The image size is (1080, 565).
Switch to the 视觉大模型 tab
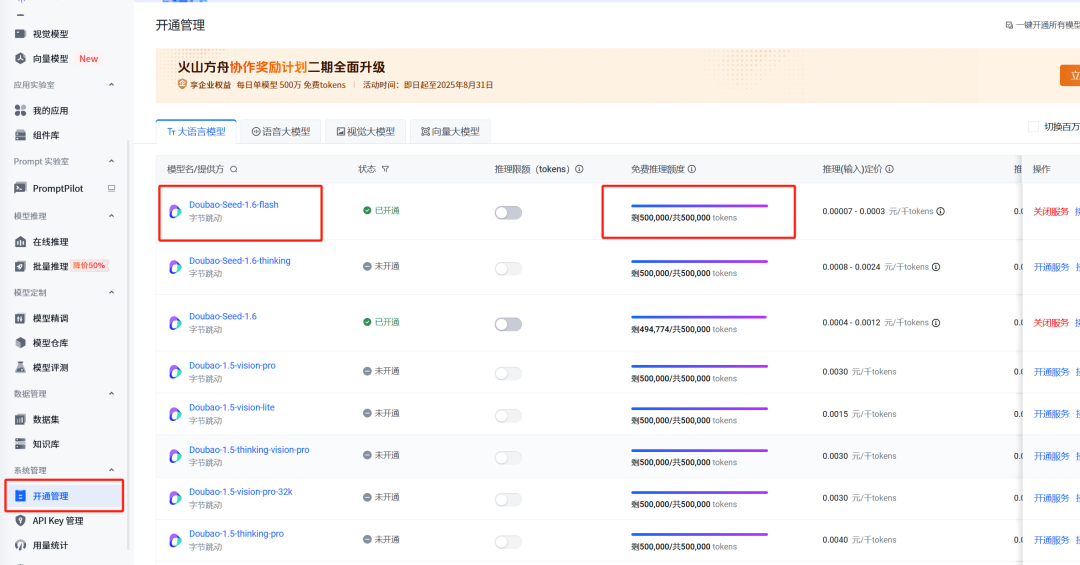(x=366, y=132)
